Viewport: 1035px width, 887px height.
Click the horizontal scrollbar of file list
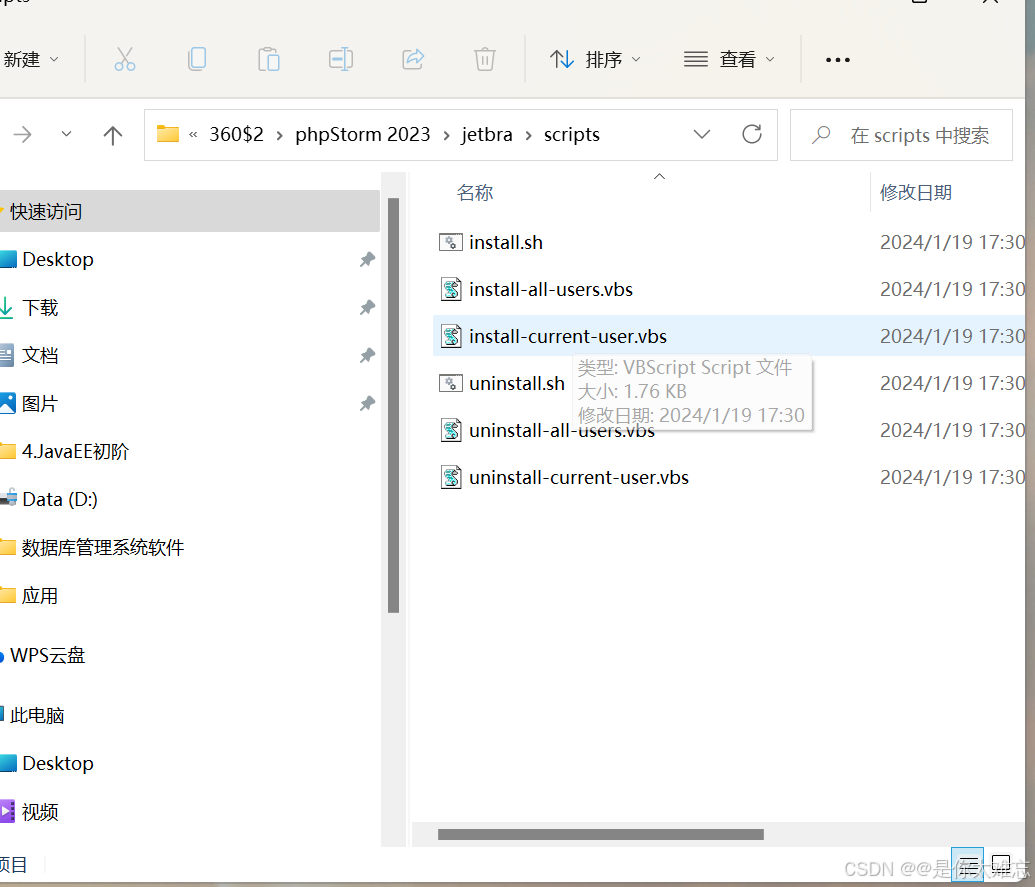point(601,834)
